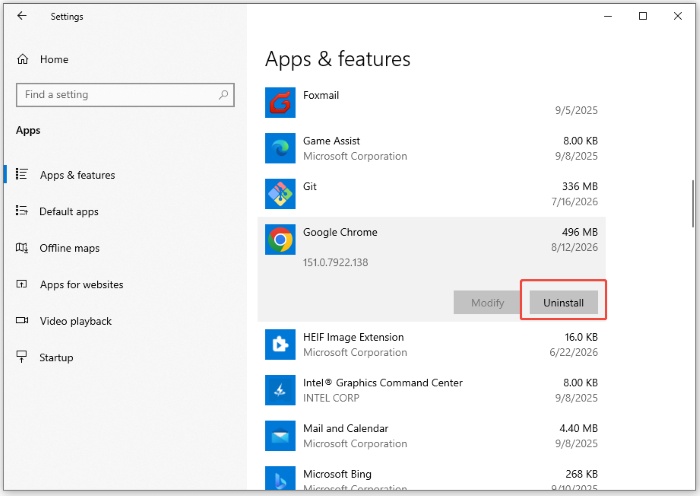Maximize the Settings window
The image size is (700, 496).
click(x=643, y=16)
